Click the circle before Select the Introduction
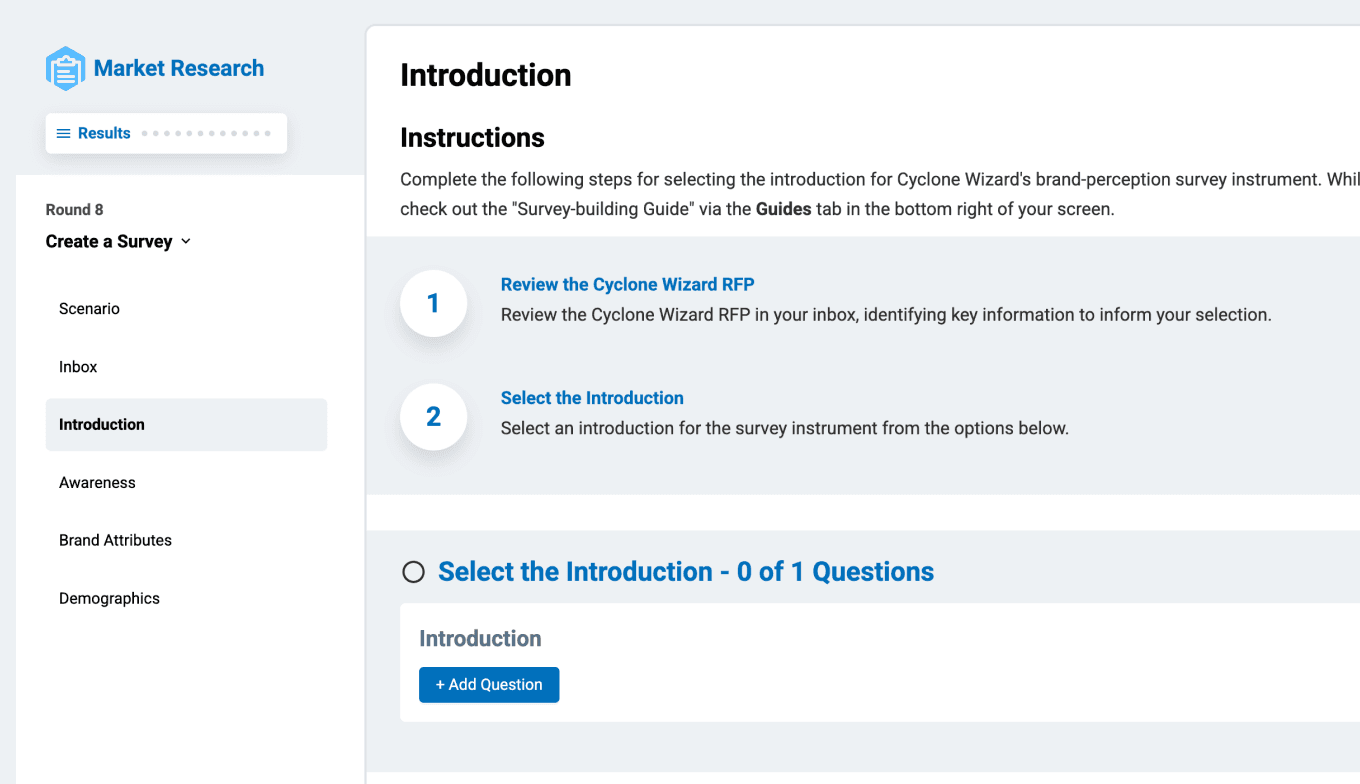Image resolution: width=1360 pixels, height=784 pixels. [413, 572]
